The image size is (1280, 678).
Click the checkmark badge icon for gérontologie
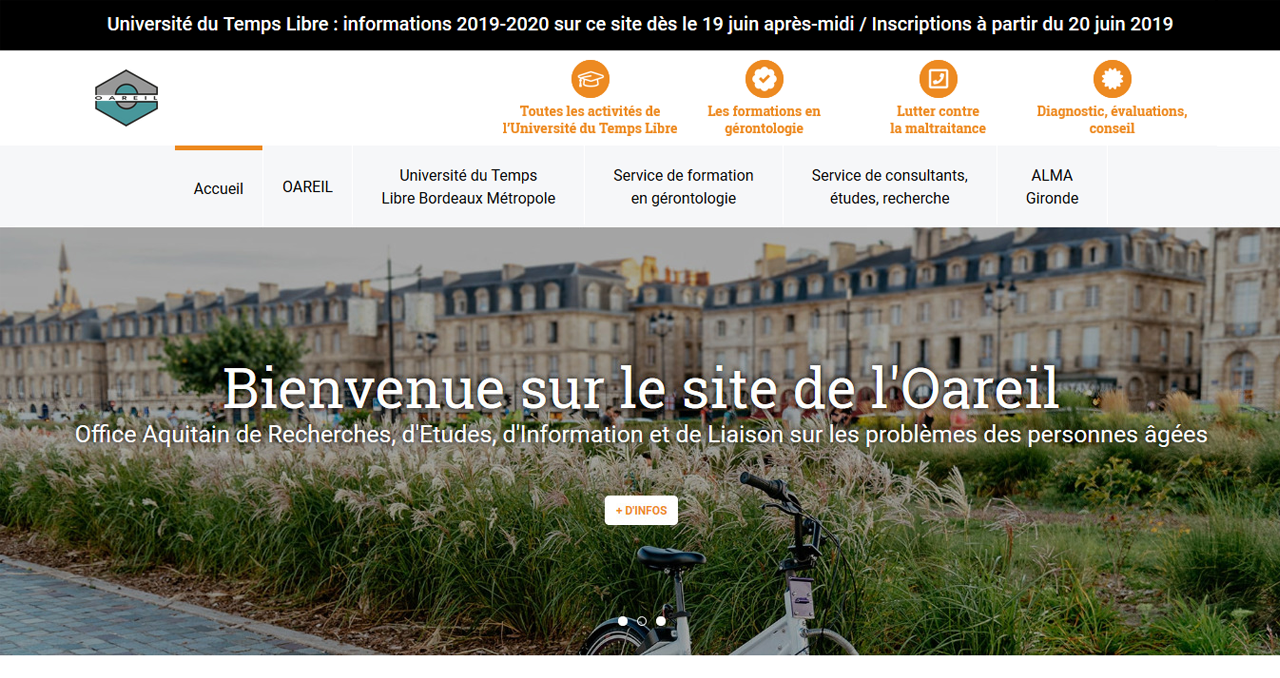click(x=764, y=79)
